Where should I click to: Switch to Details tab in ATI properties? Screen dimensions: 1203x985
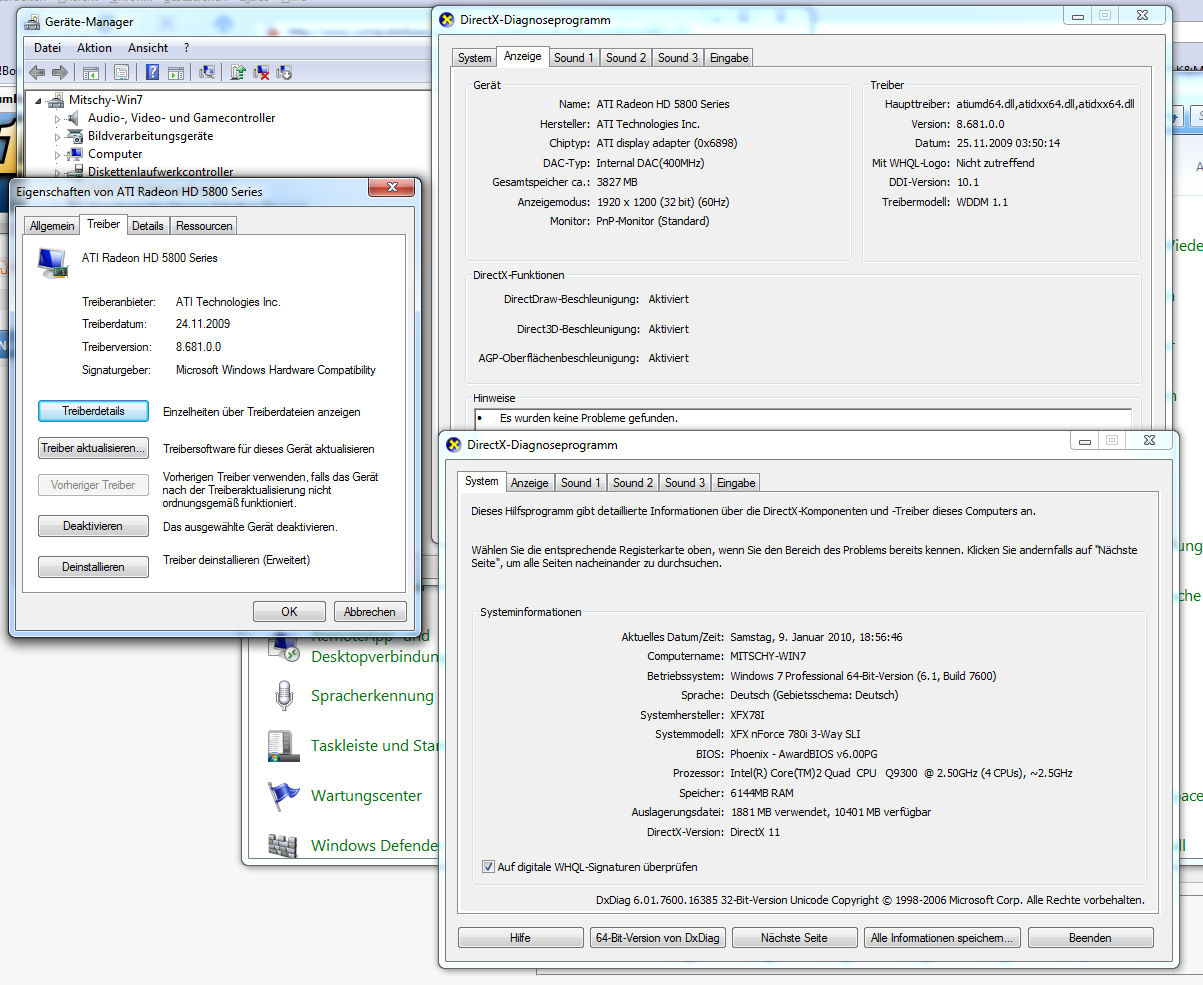pyautogui.click(x=148, y=226)
